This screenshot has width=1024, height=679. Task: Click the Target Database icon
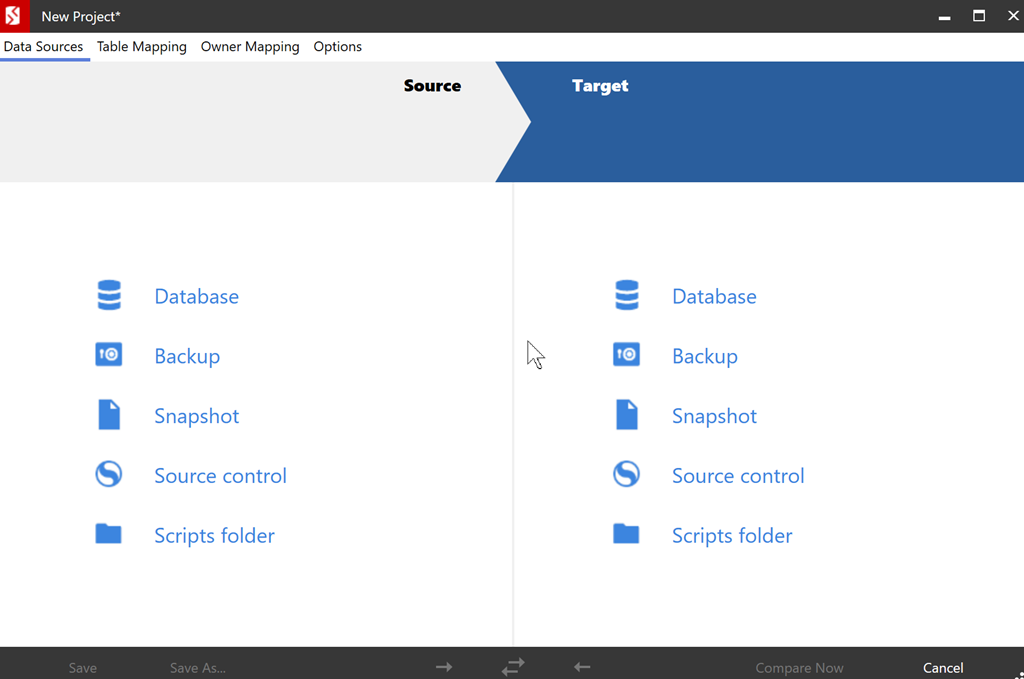[627, 296]
